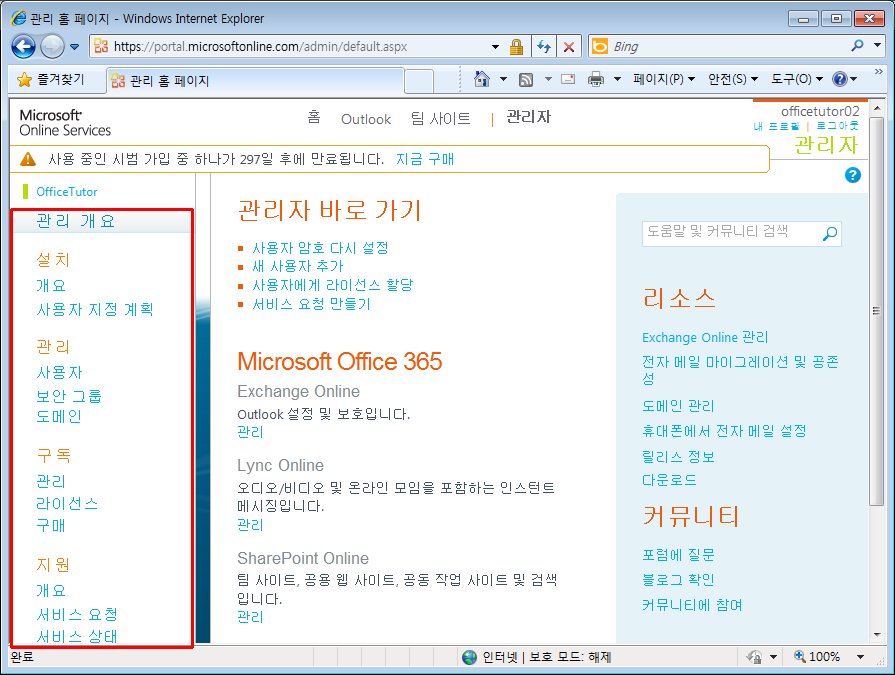The height and width of the screenshot is (675, 895).
Task: Click the 서비스 요청 만들기 link
Action: (x=312, y=304)
